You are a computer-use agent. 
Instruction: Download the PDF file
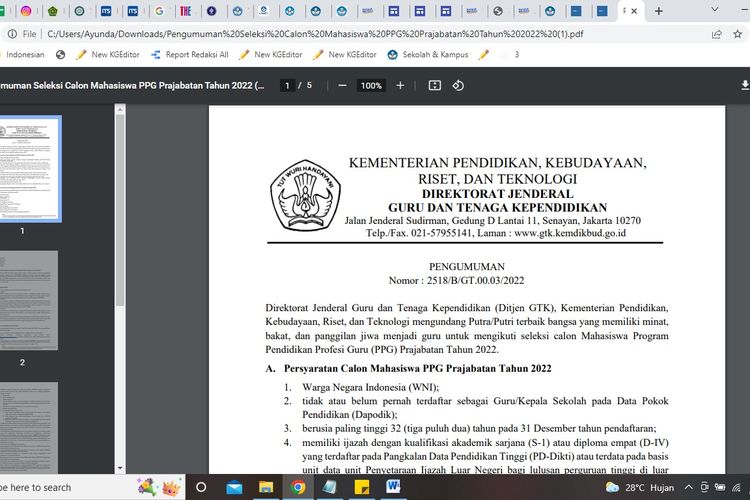744,86
